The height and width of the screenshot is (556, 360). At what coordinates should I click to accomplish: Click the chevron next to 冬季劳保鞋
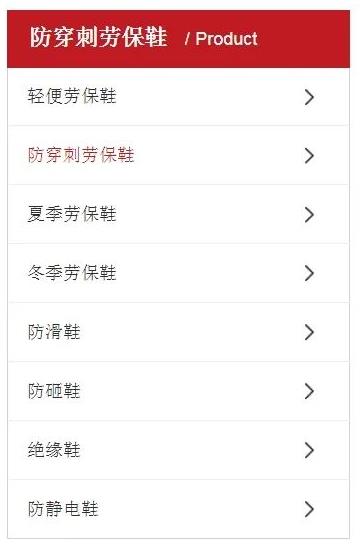click(309, 273)
